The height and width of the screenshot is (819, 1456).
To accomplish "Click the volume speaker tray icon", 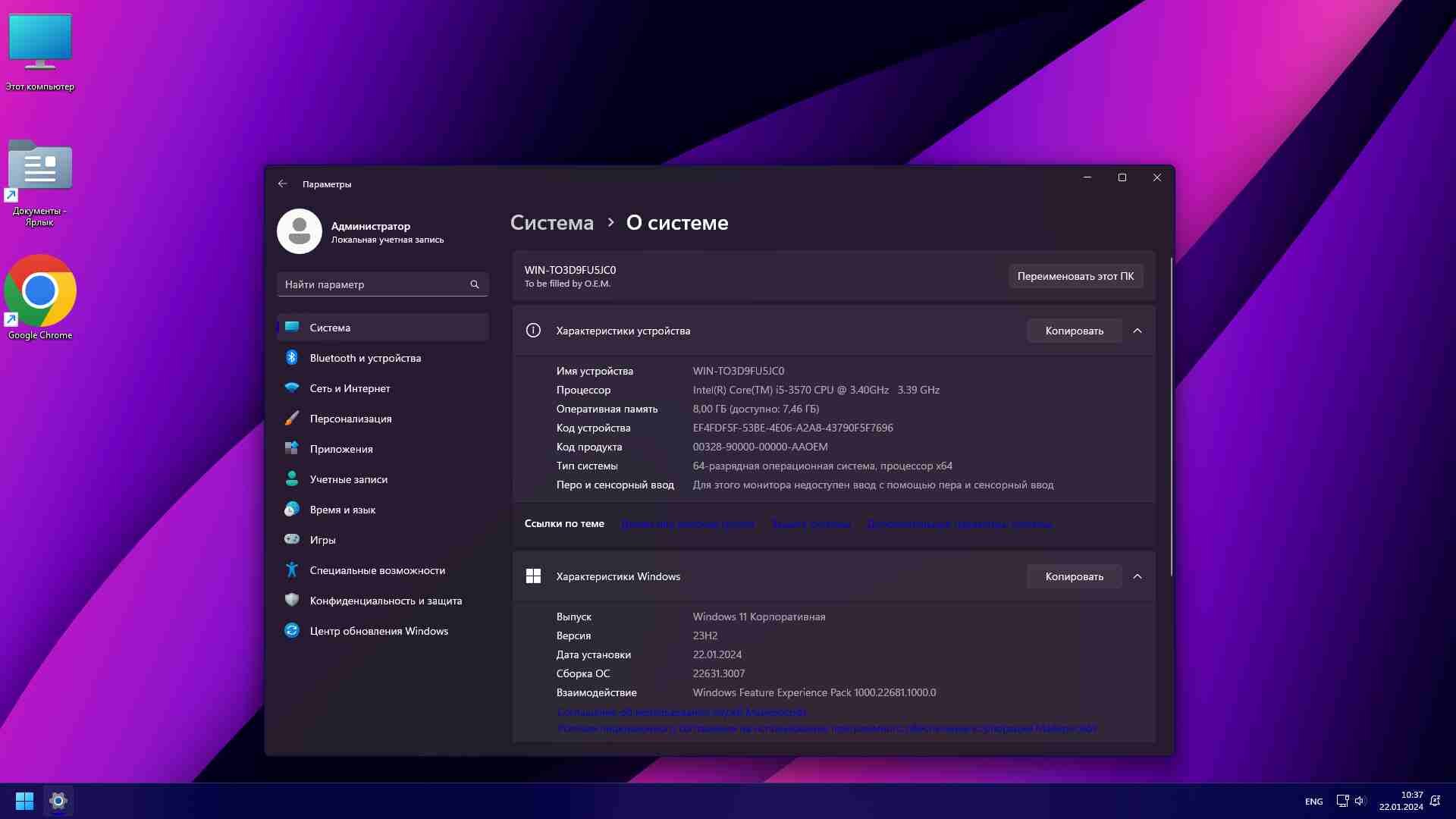I will pyautogui.click(x=1360, y=801).
